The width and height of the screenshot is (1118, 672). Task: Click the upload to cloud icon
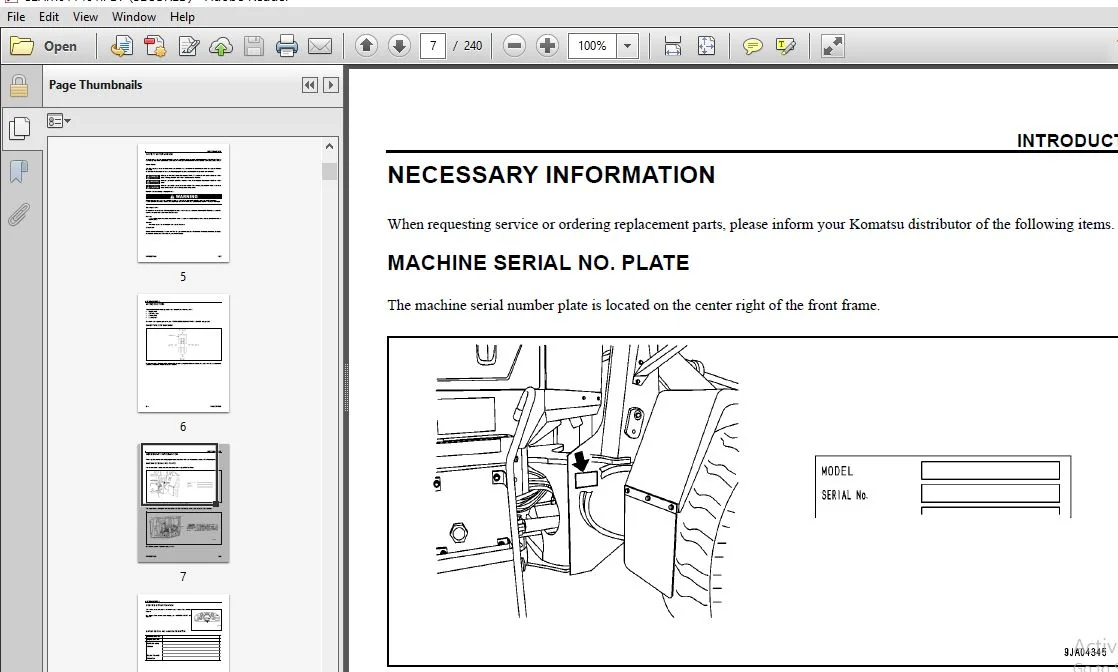point(221,46)
